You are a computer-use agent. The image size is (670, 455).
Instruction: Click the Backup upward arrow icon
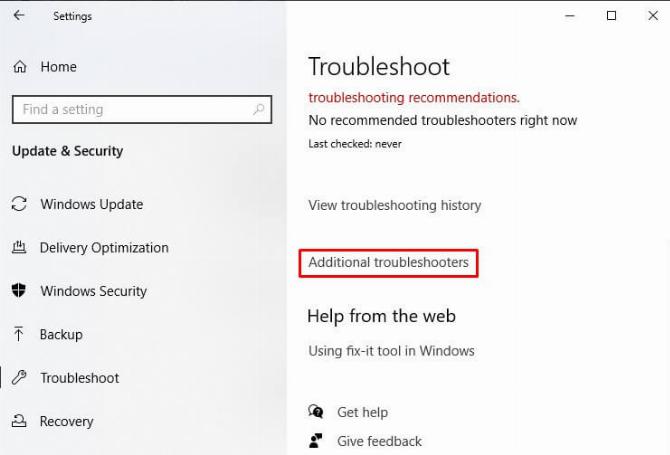click(x=18, y=334)
